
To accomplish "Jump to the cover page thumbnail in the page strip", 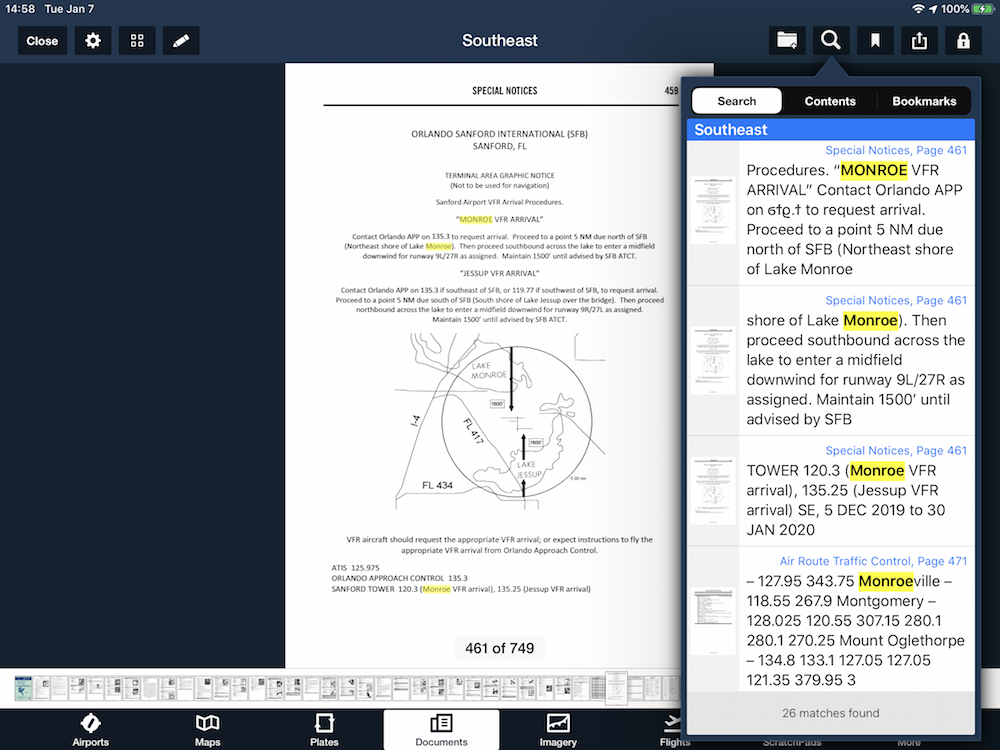I will (x=23, y=689).
